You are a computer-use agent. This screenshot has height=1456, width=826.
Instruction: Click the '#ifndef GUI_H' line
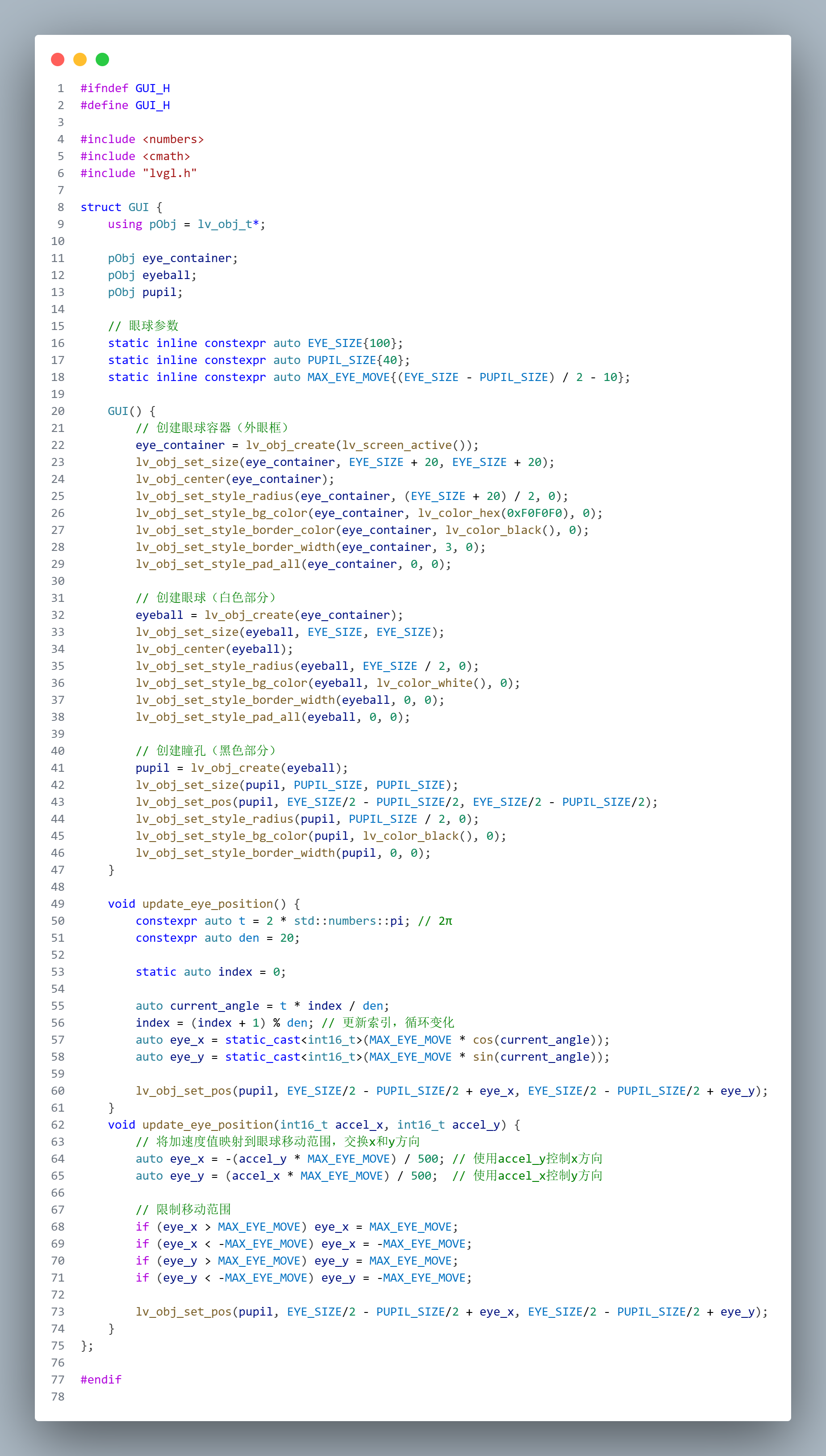(125, 89)
